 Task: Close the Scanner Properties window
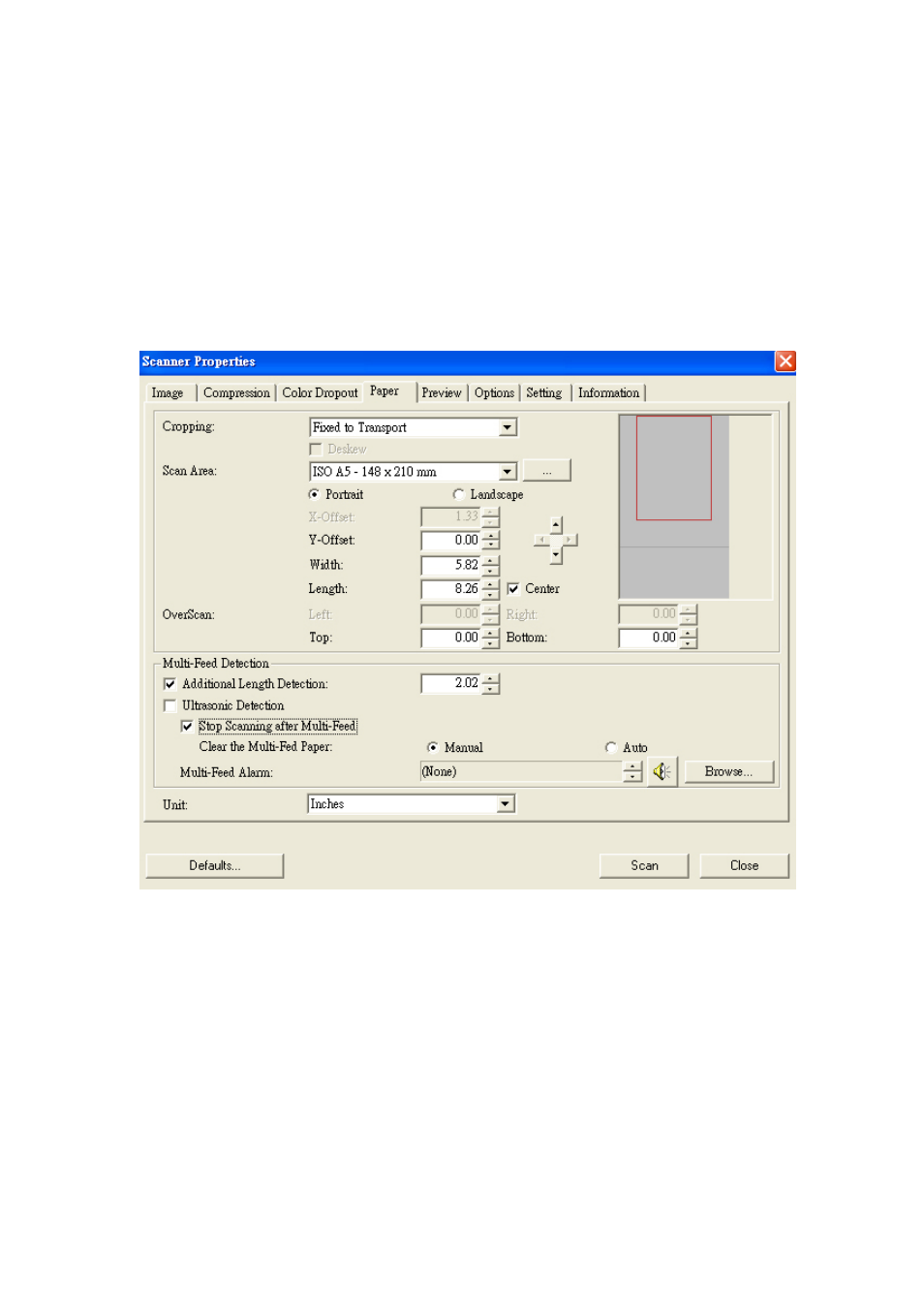pyautogui.click(x=785, y=361)
